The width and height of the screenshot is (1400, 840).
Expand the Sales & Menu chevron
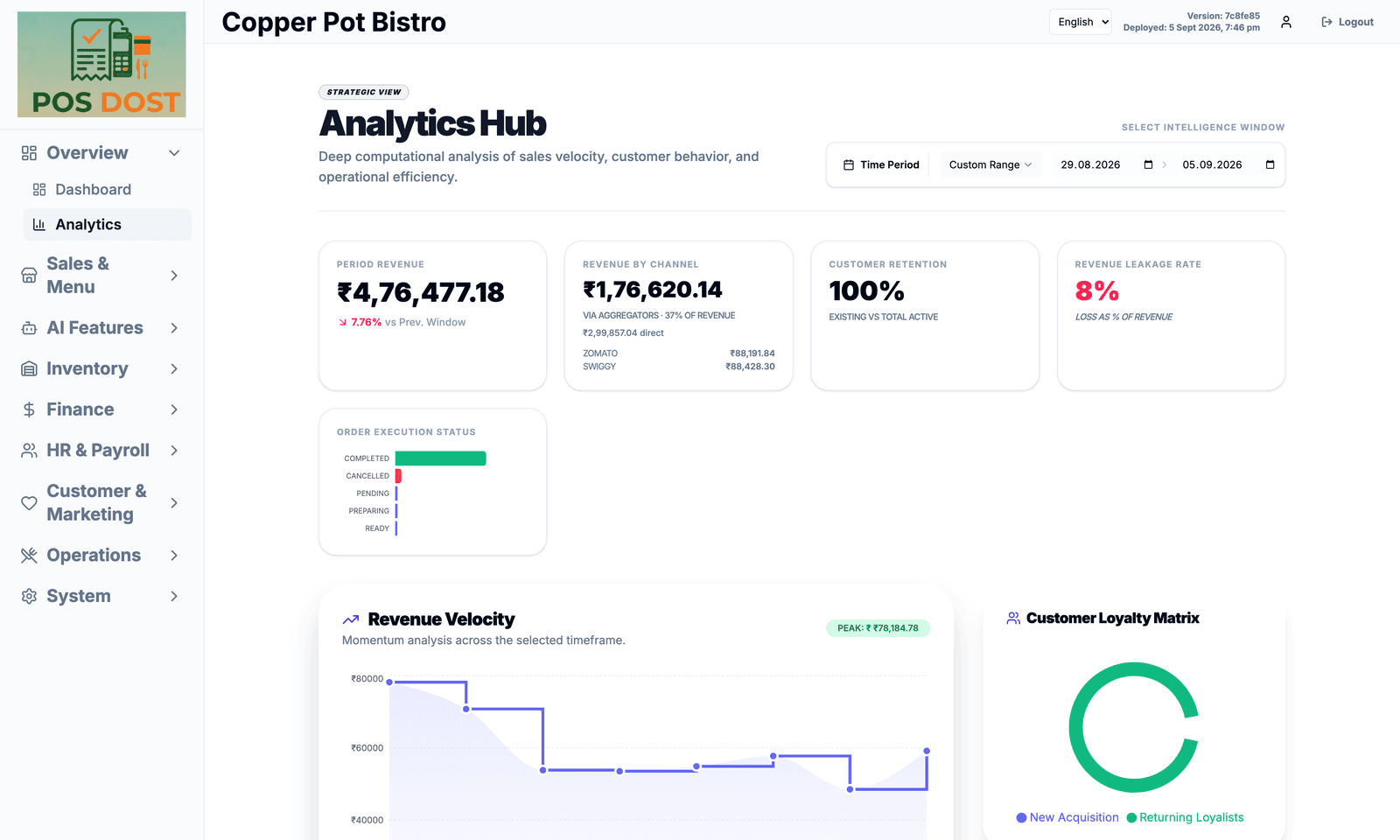(x=174, y=276)
